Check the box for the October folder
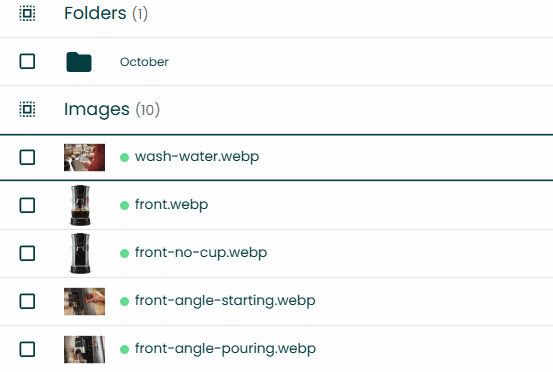This screenshot has height=372, width=553. click(x=27, y=61)
